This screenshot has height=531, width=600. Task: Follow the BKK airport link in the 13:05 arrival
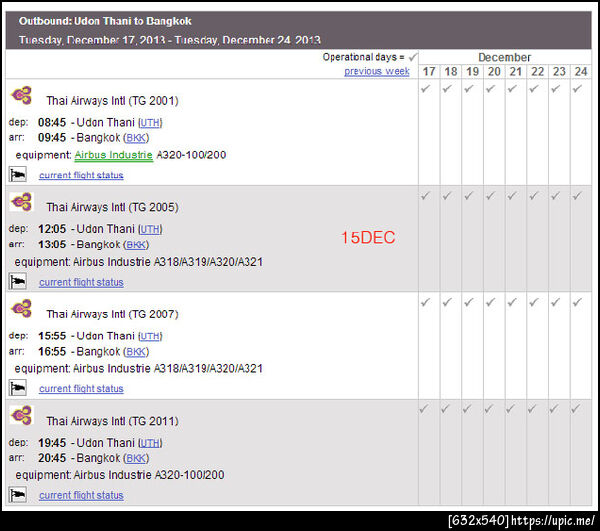coord(136,244)
